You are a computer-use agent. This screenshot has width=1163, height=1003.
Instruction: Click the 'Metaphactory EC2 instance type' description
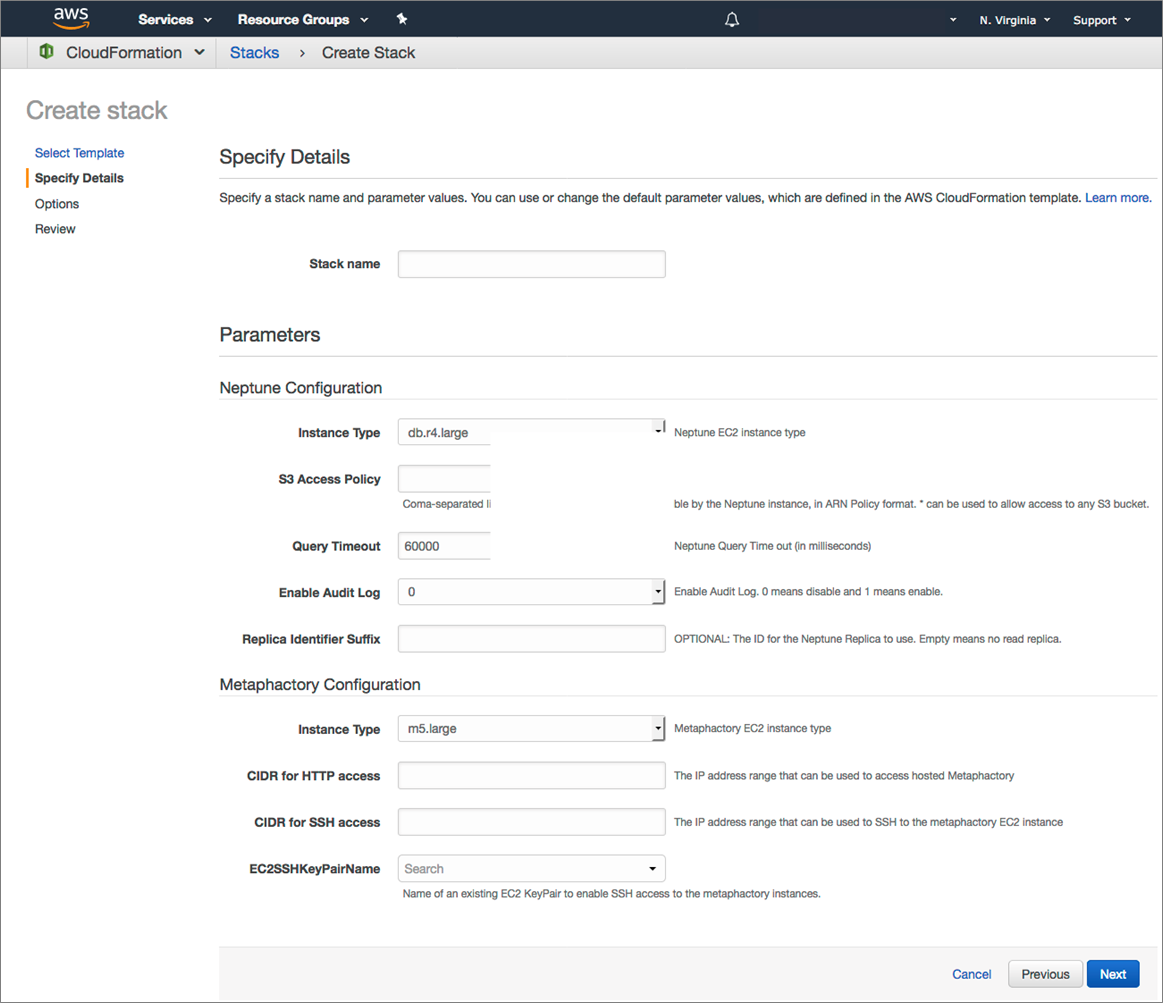pos(752,729)
